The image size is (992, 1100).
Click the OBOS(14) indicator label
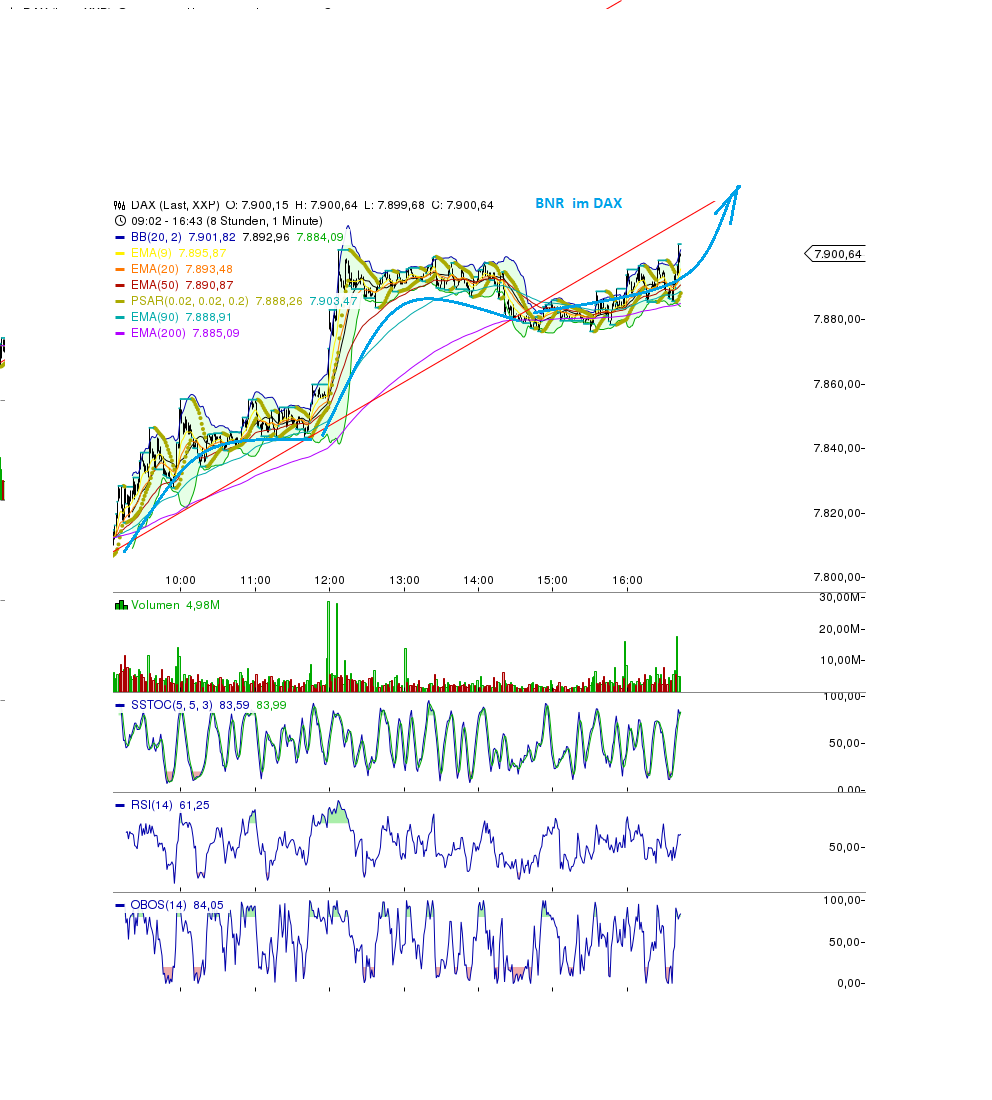[159, 906]
